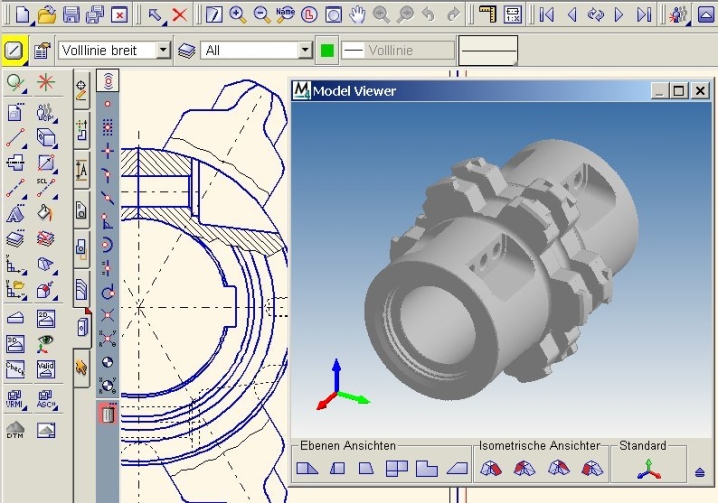Click the green color swatch

327,50
